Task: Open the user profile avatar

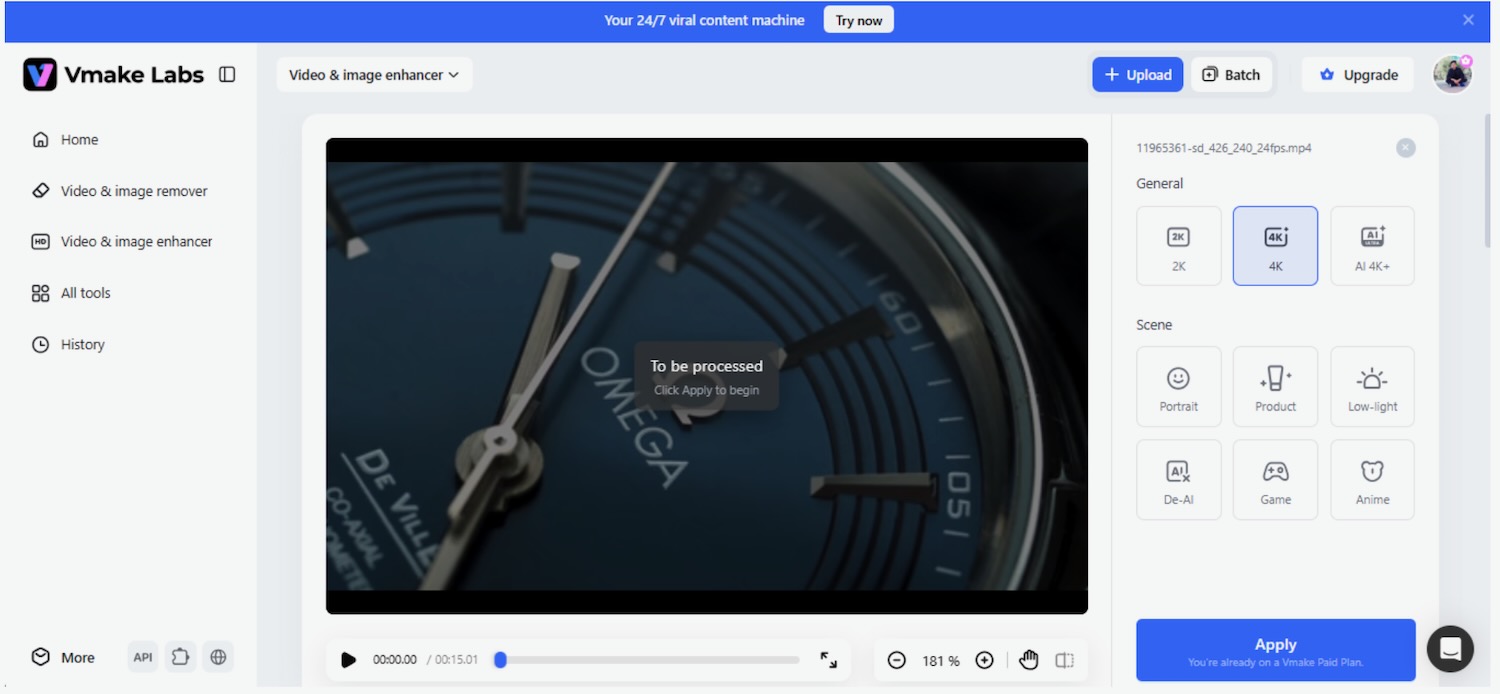Action: (1452, 74)
